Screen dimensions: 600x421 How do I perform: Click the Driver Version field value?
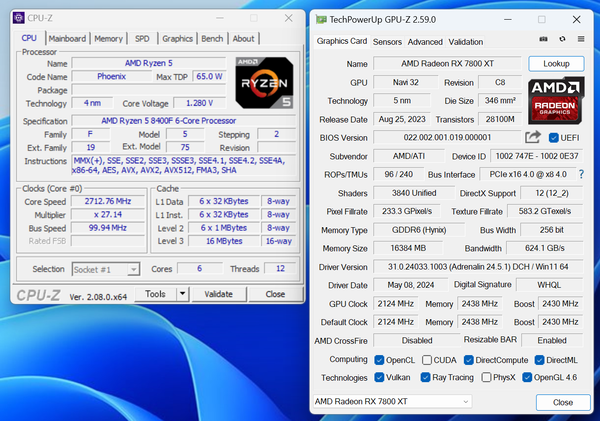point(478,267)
